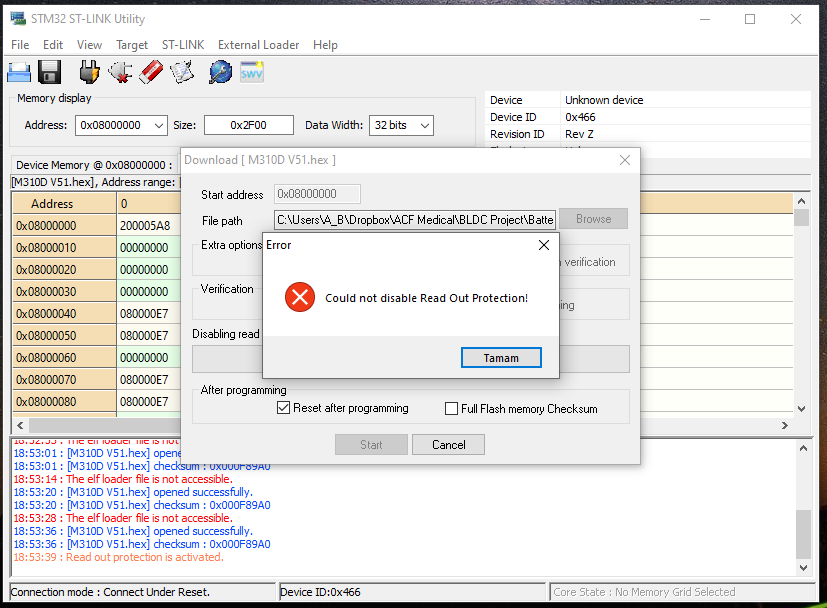Click the Browse button

click(593, 219)
